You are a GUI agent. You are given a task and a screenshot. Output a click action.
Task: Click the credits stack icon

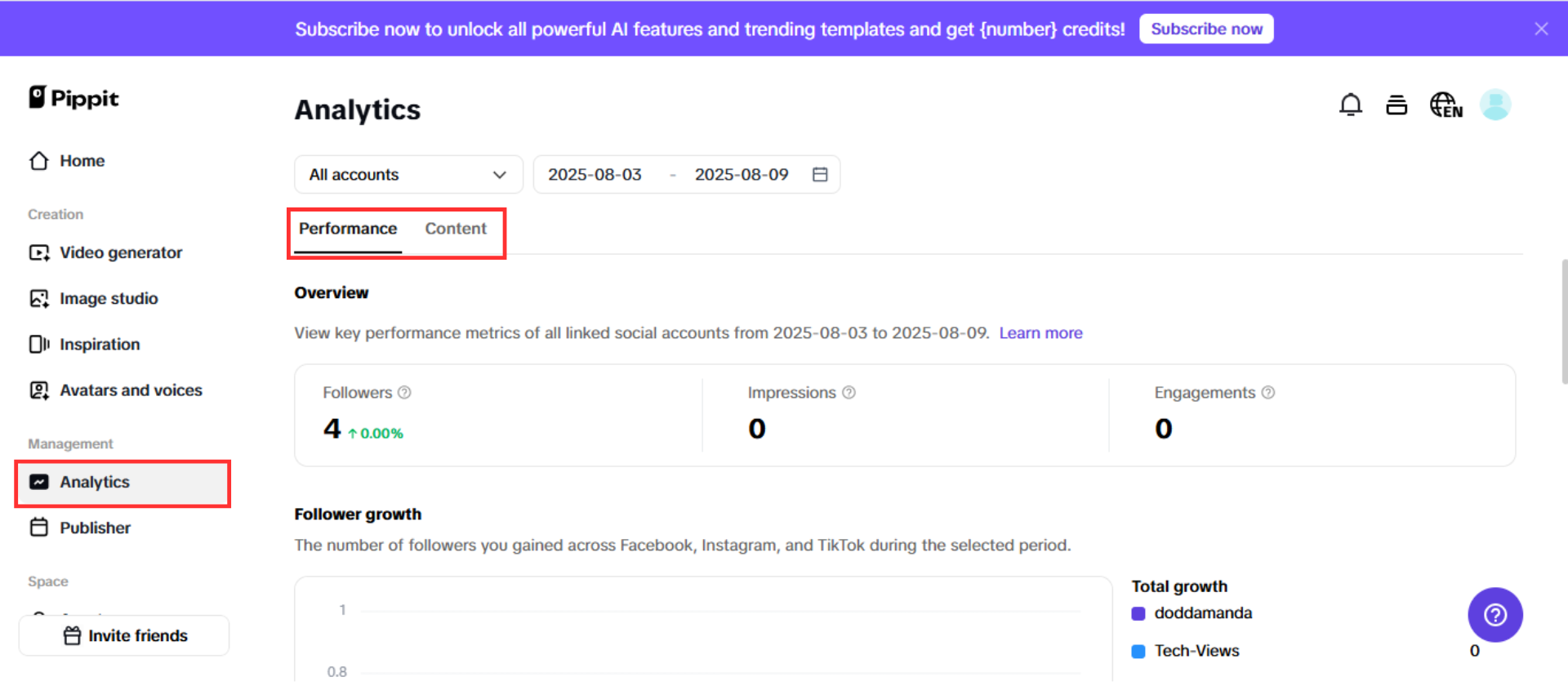pyautogui.click(x=1396, y=105)
